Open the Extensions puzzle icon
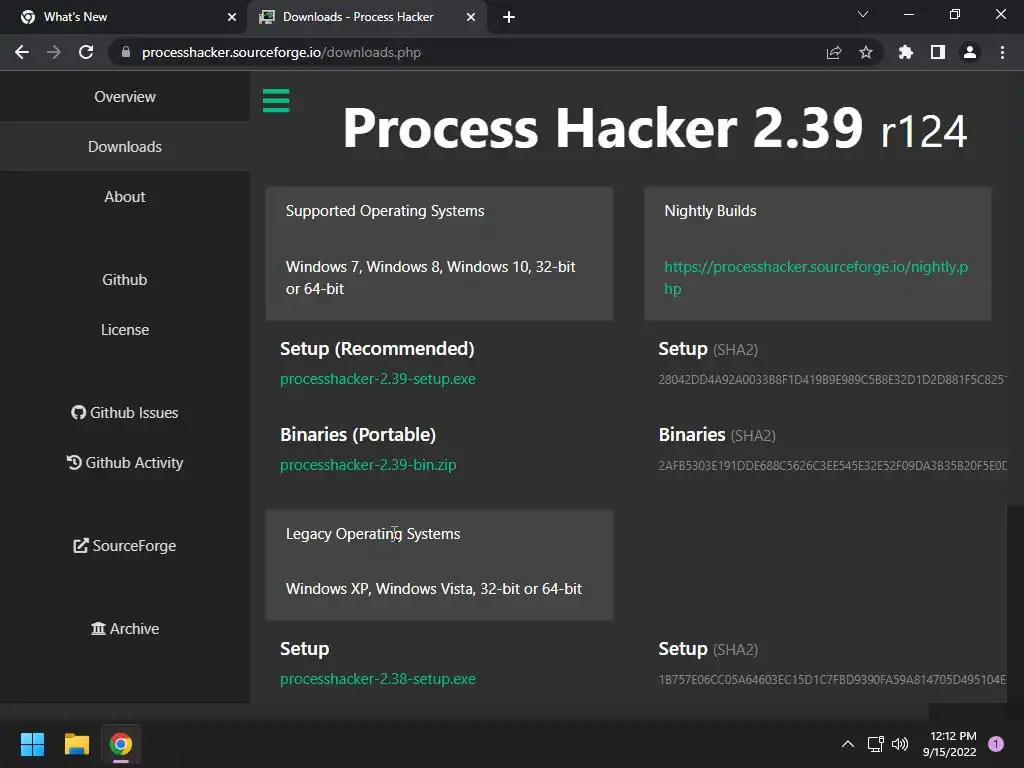 point(906,52)
